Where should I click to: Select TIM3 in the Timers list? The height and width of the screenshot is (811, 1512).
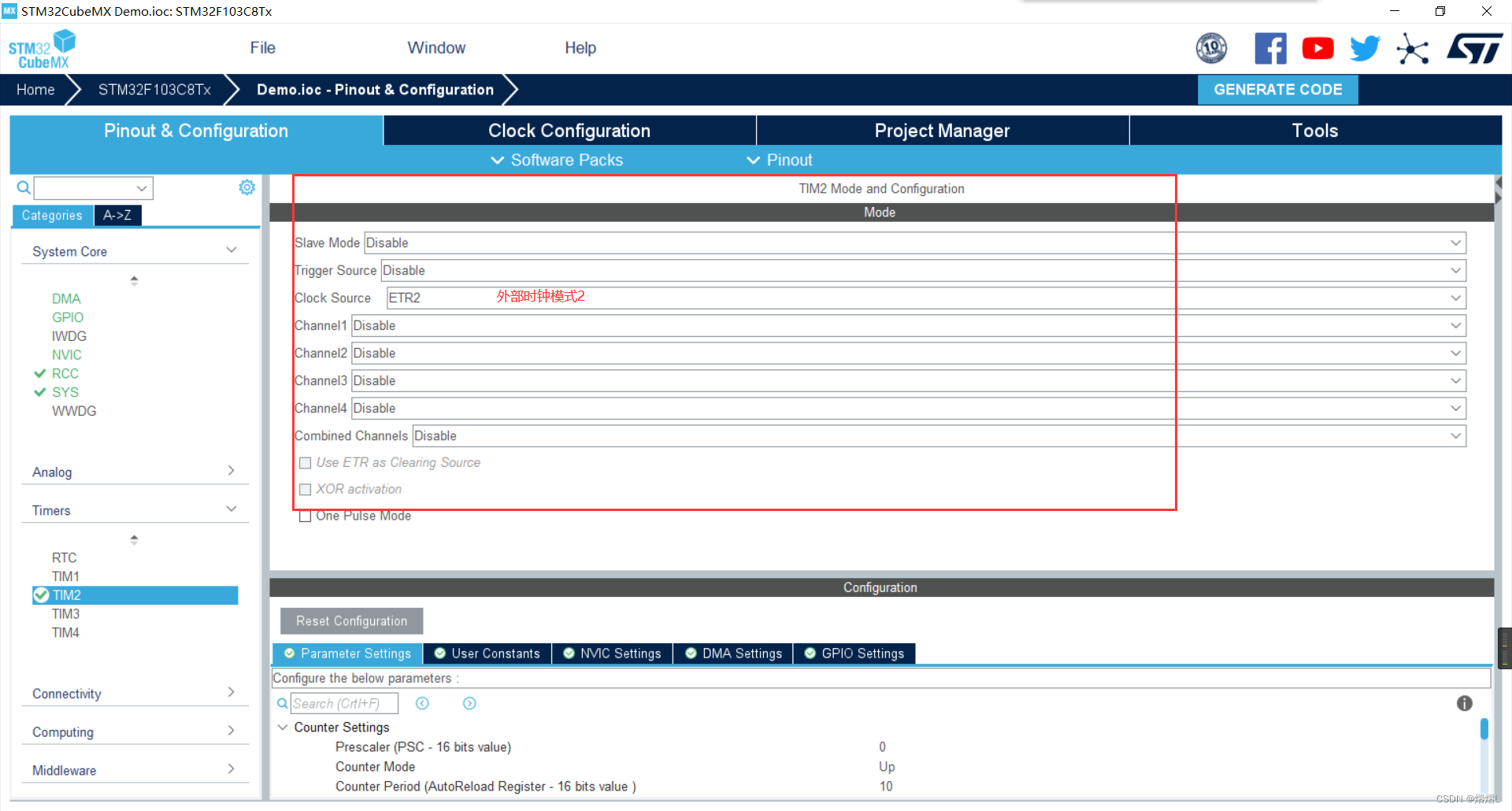[65, 613]
